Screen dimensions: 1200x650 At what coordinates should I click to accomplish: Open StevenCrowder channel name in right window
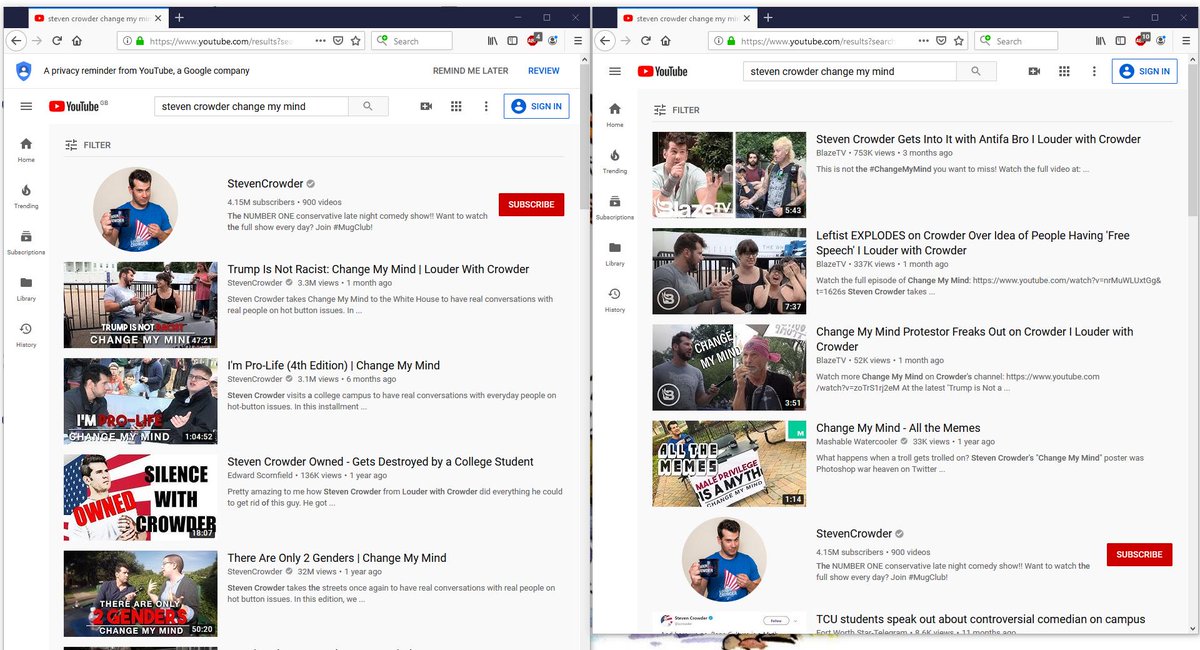[853, 534]
